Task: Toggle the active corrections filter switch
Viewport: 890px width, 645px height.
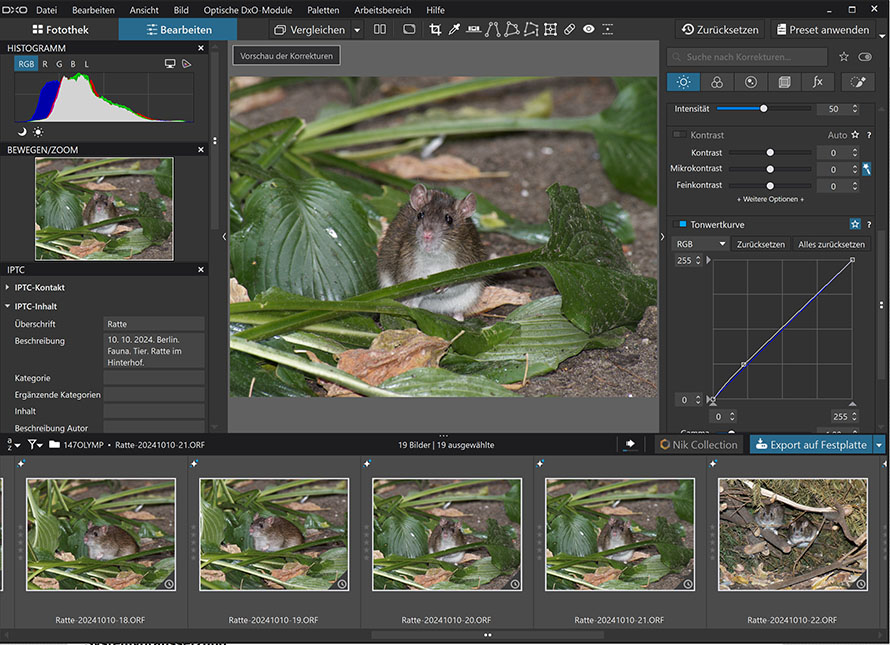Action: coord(865,57)
